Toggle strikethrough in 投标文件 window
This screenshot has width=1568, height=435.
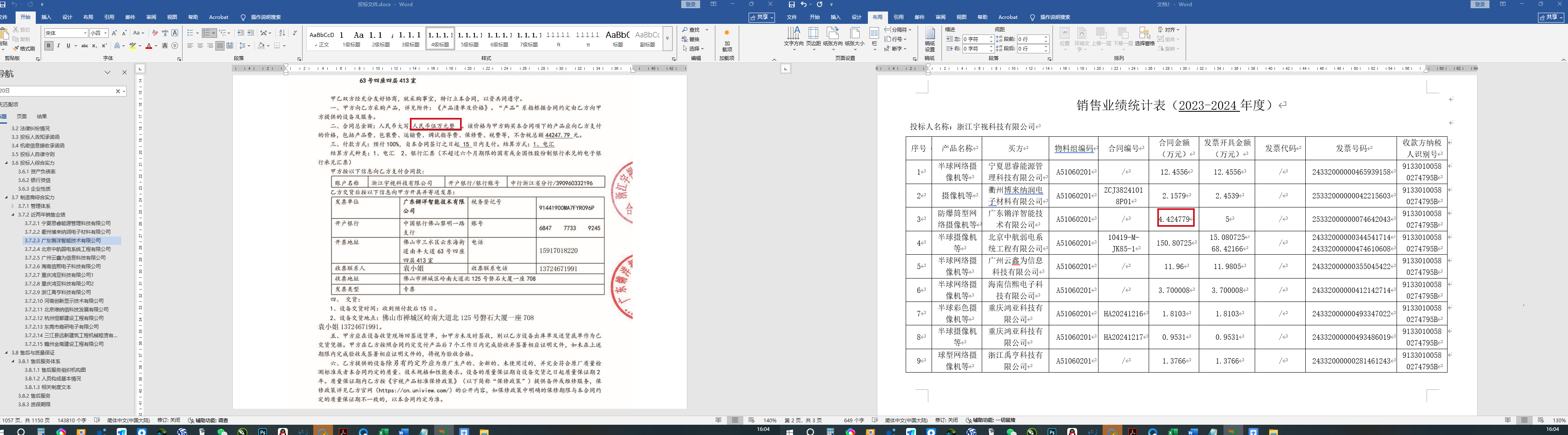(x=84, y=46)
